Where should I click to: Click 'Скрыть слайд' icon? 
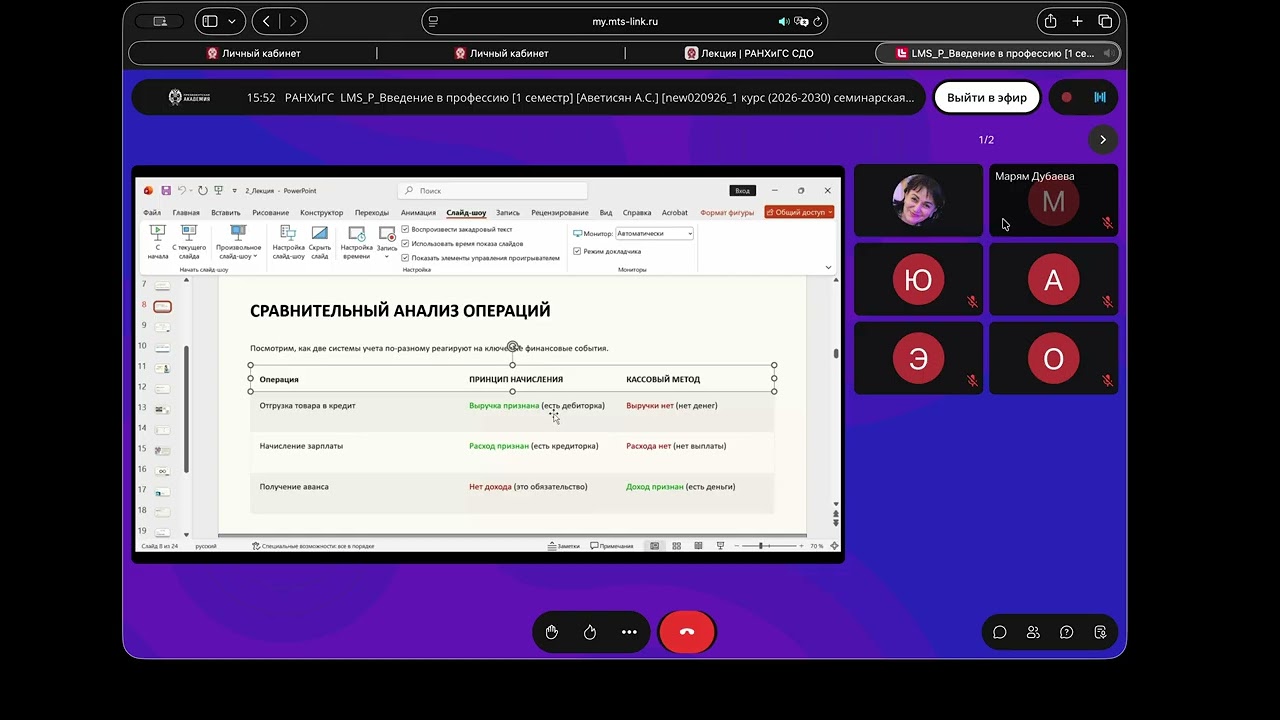pos(320,242)
